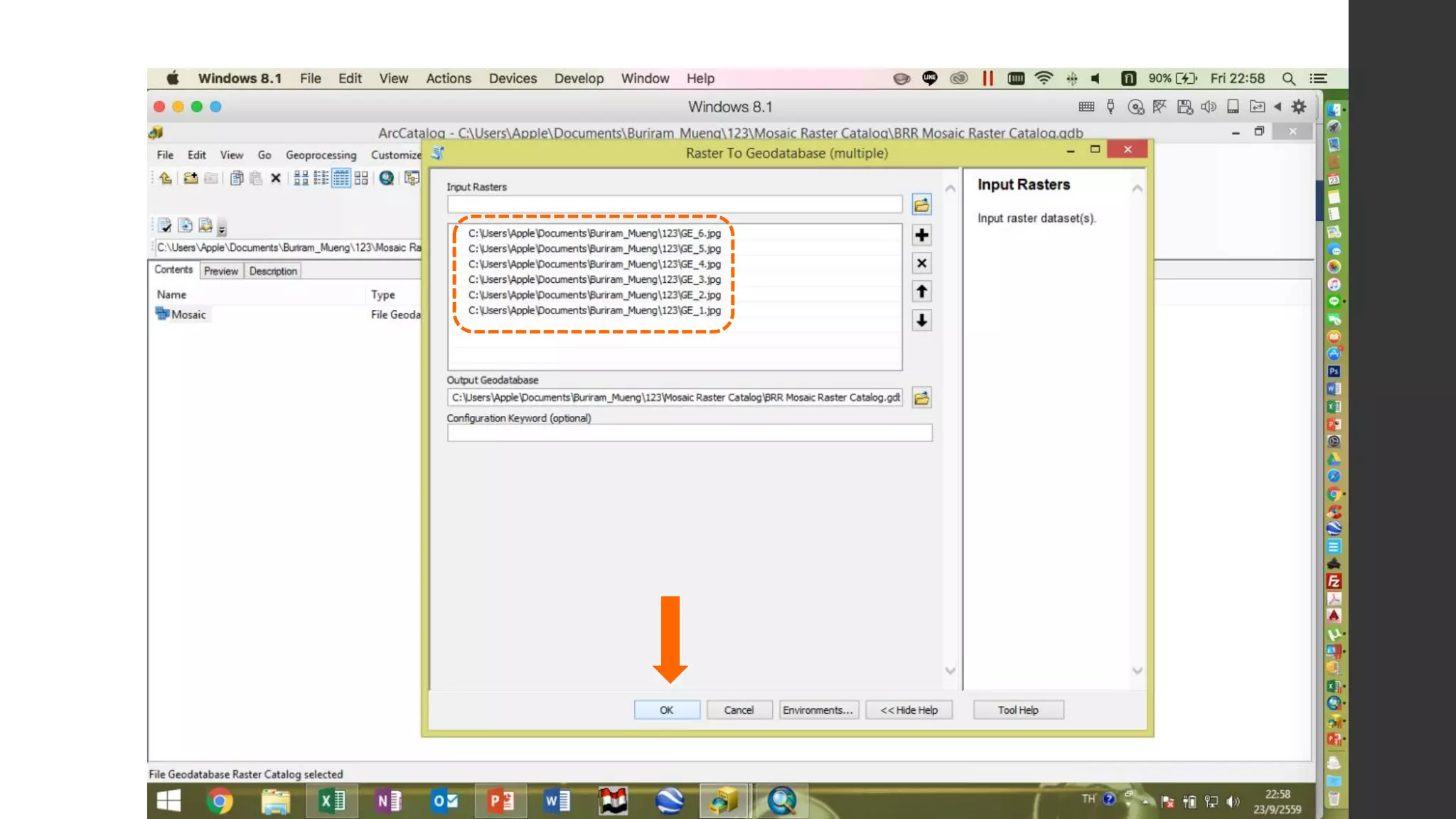This screenshot has height=819, width=1456.
Task: Open the Environments... settings button
Action: [818, 710]
